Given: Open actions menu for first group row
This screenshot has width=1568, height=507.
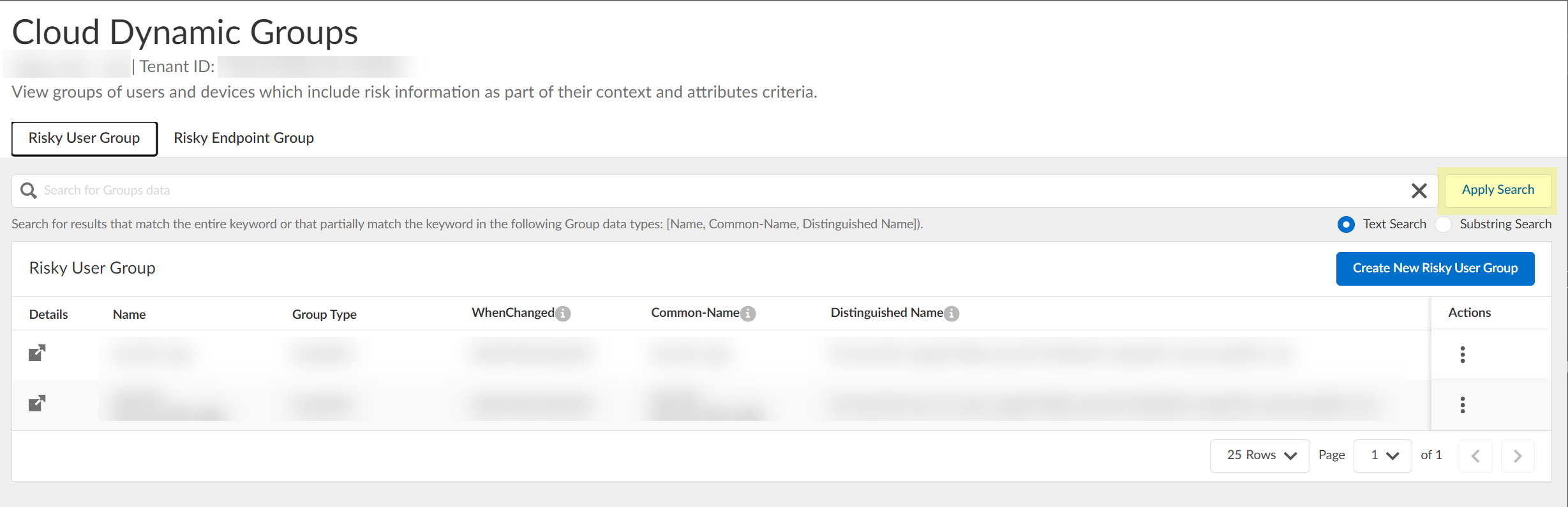Looking at the screenshot, I should pos(1462,355).
